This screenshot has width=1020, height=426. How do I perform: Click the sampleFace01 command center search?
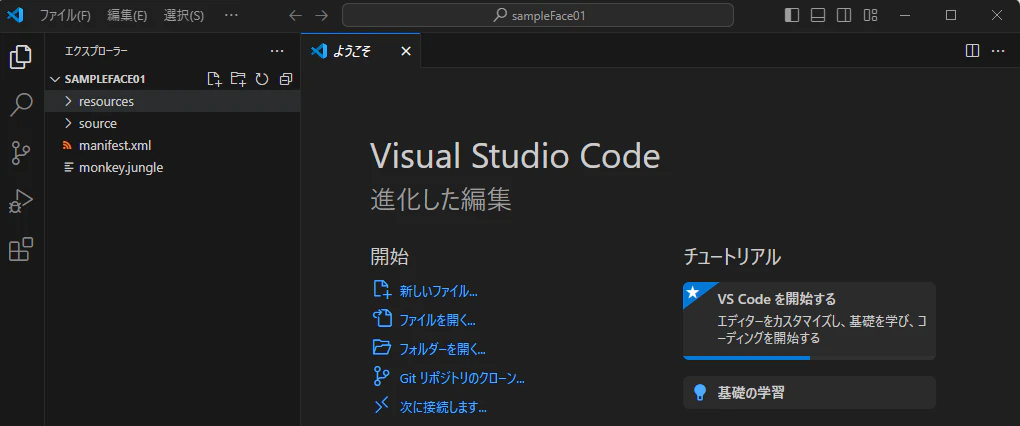pyautogui.click(x=538, y=16)
